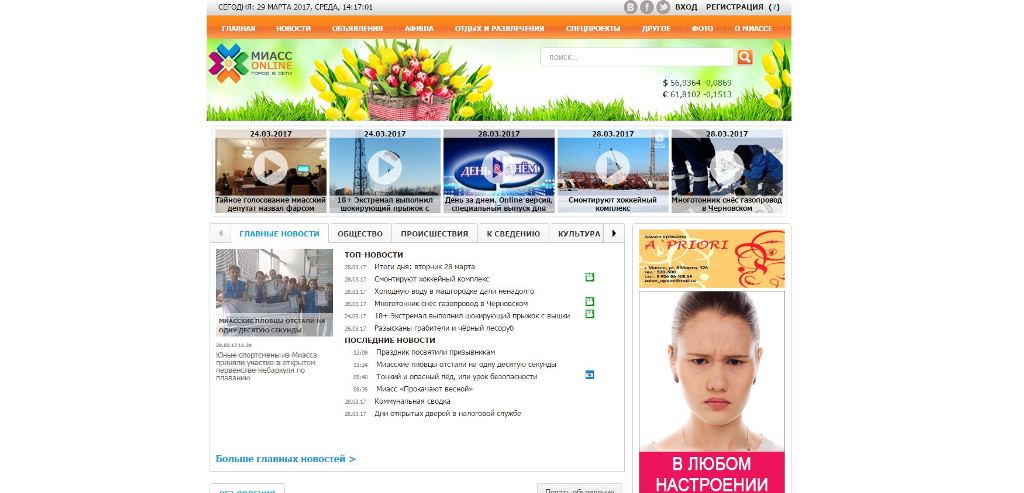
Task: Switch to the Общество news tab
Action: [x=360, y=233]
